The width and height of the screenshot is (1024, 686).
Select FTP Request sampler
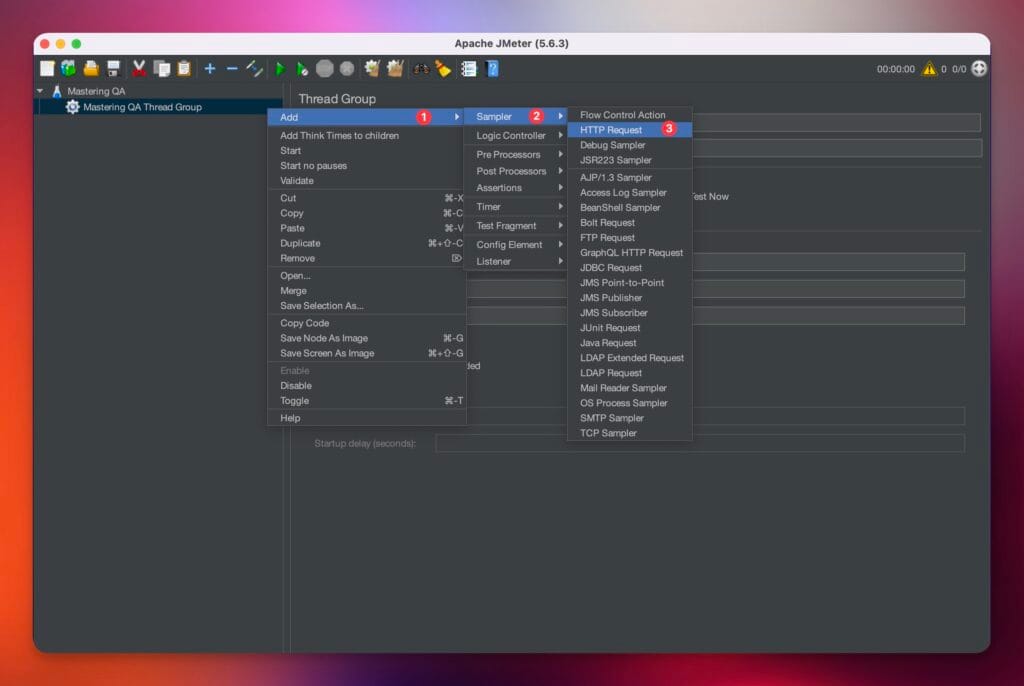coord(630,237)
